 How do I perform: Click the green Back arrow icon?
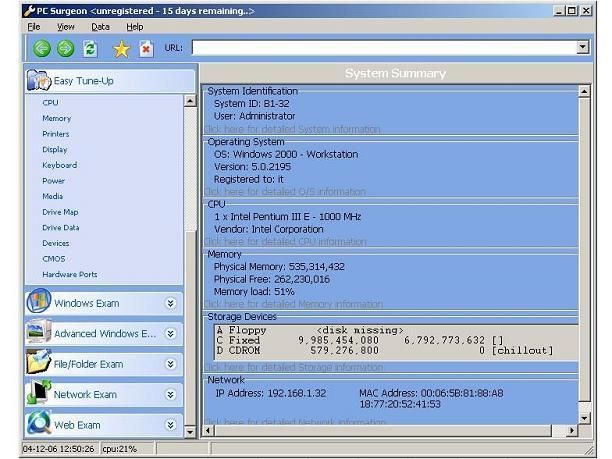(x=41, y=48)
